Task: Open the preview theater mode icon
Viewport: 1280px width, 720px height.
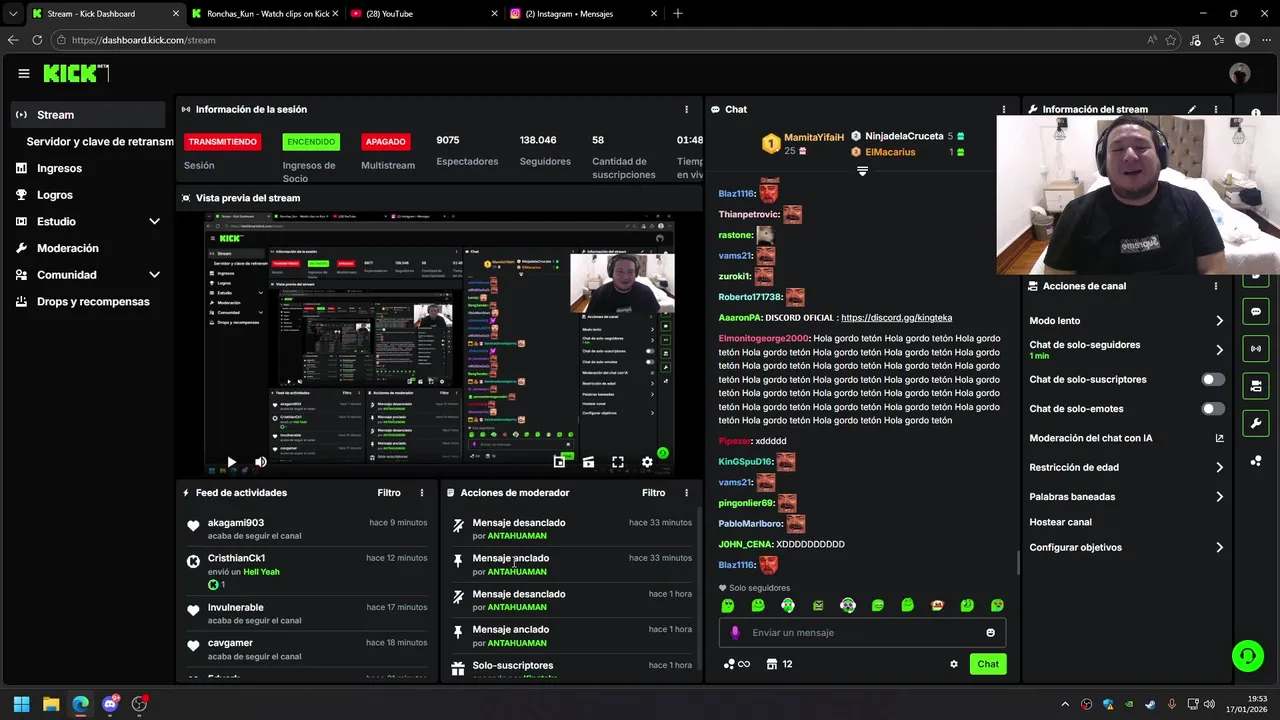Action: [x=588, y=462]
